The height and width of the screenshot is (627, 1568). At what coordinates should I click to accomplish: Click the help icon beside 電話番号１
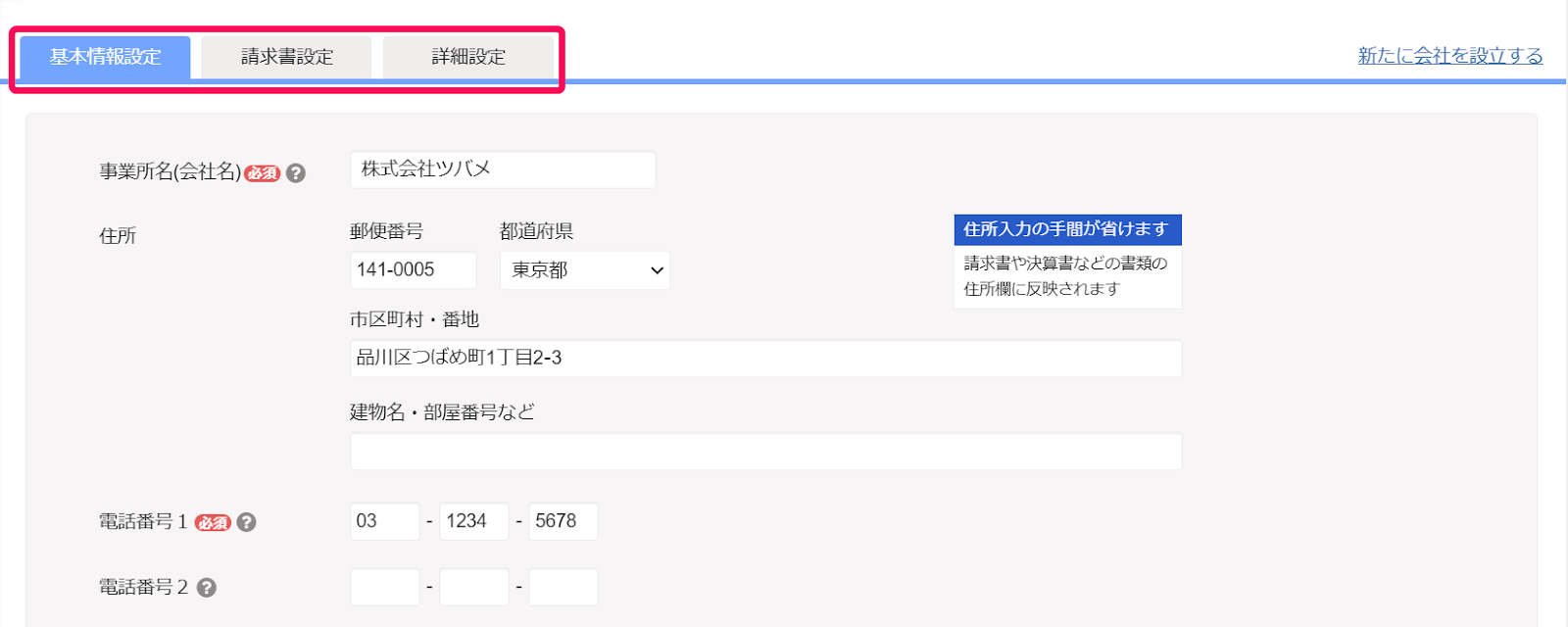pos(247,522)
